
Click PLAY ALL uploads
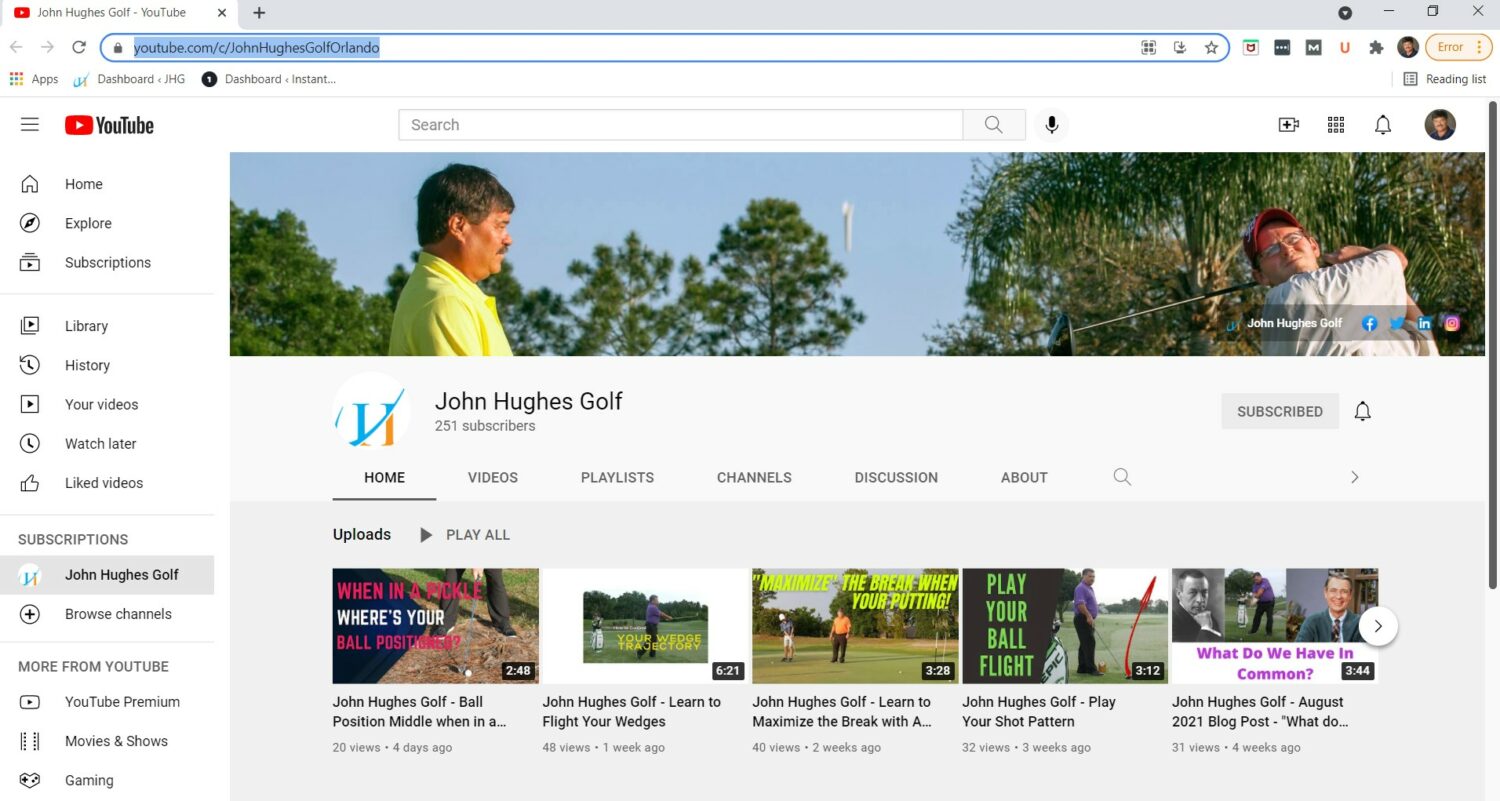(x=465, y=535)
